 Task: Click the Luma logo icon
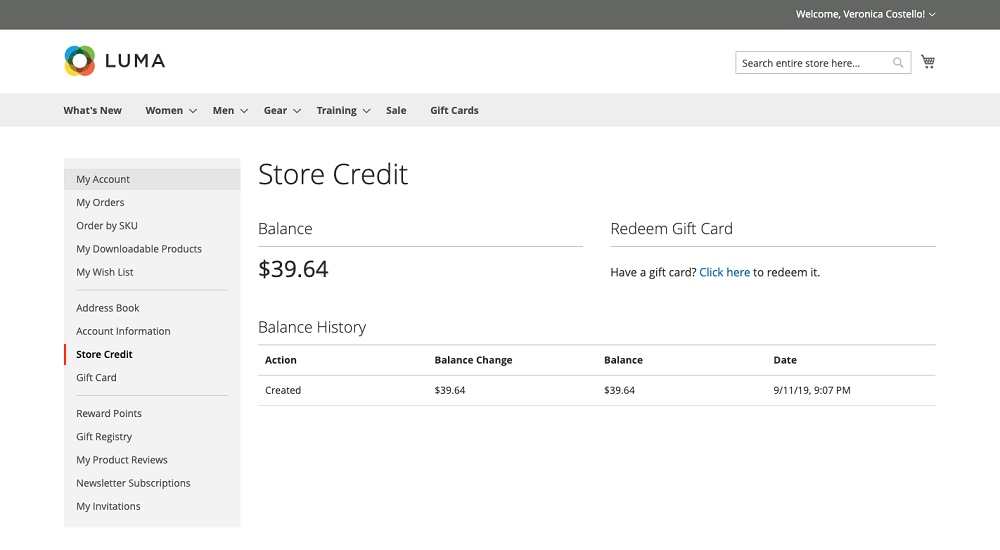click(x=80, y=61)
